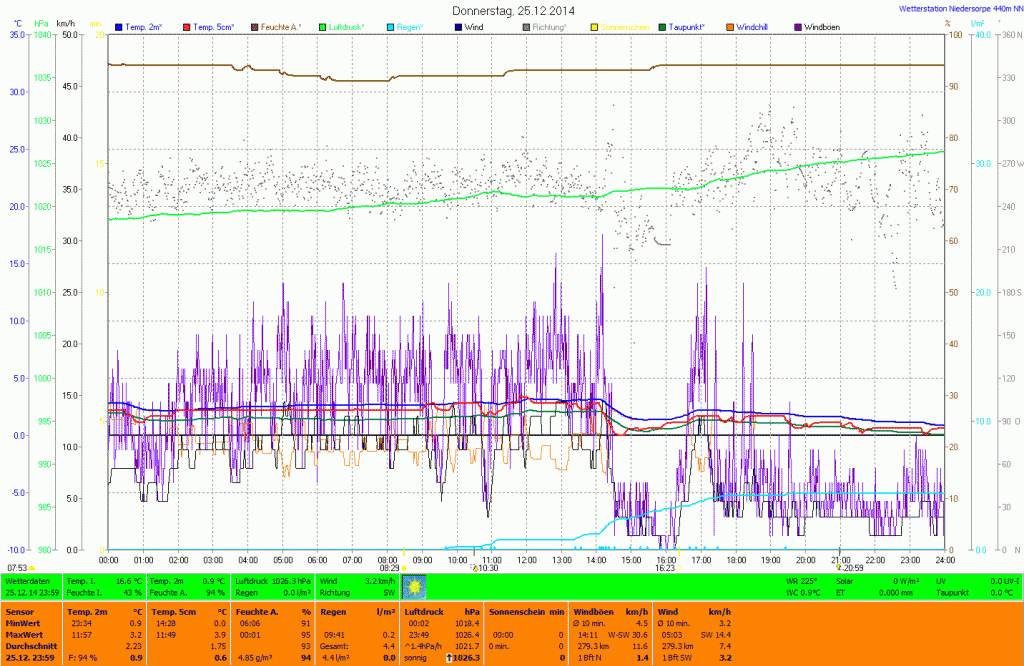The height and width of the screenshot is (666, 1024).
Task: Select the brown Feuchte A. legend swatch
Action: click(255, 26)
